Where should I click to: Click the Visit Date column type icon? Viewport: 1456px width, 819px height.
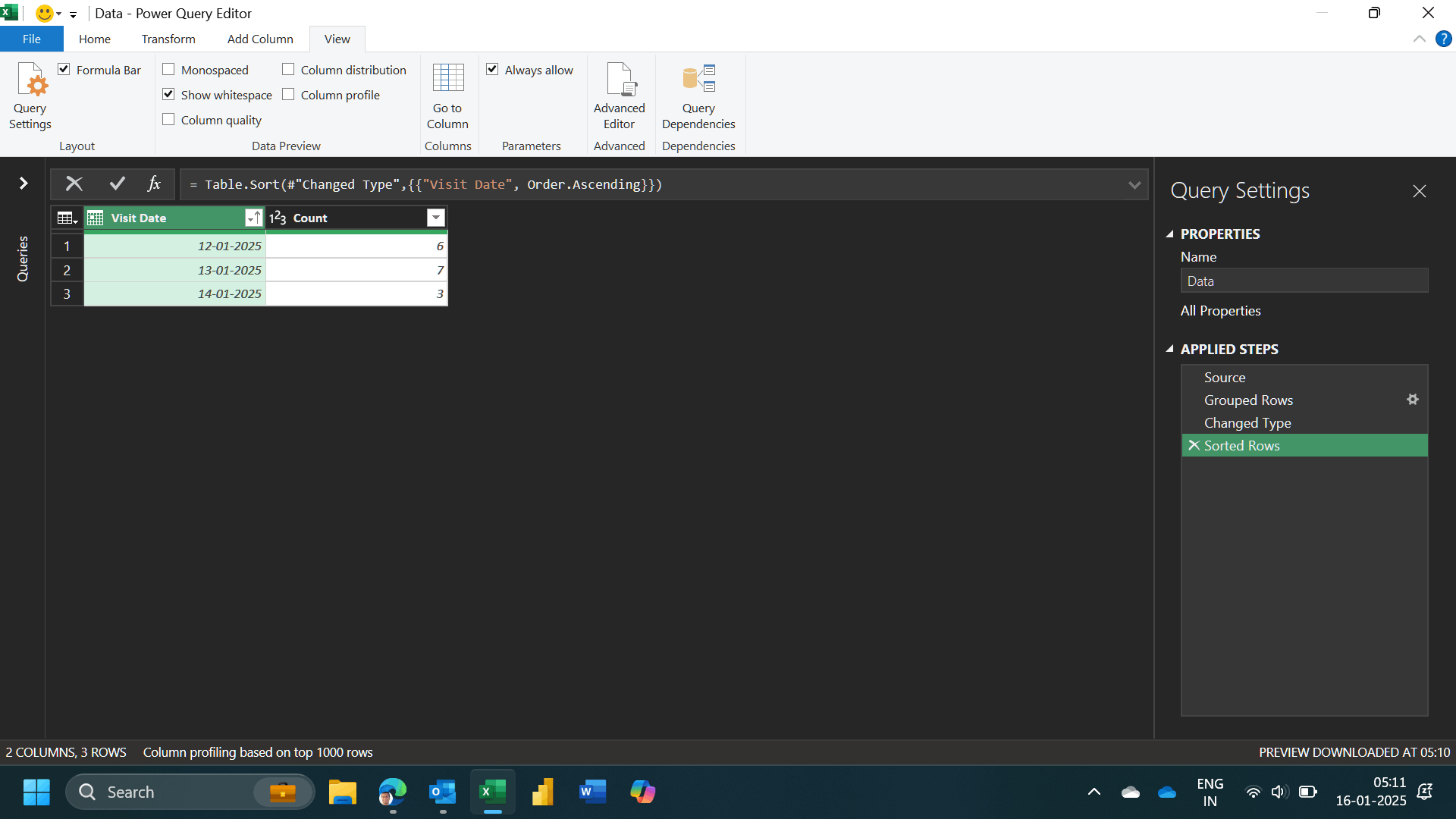pyautogui.click(x=96, y=218)
